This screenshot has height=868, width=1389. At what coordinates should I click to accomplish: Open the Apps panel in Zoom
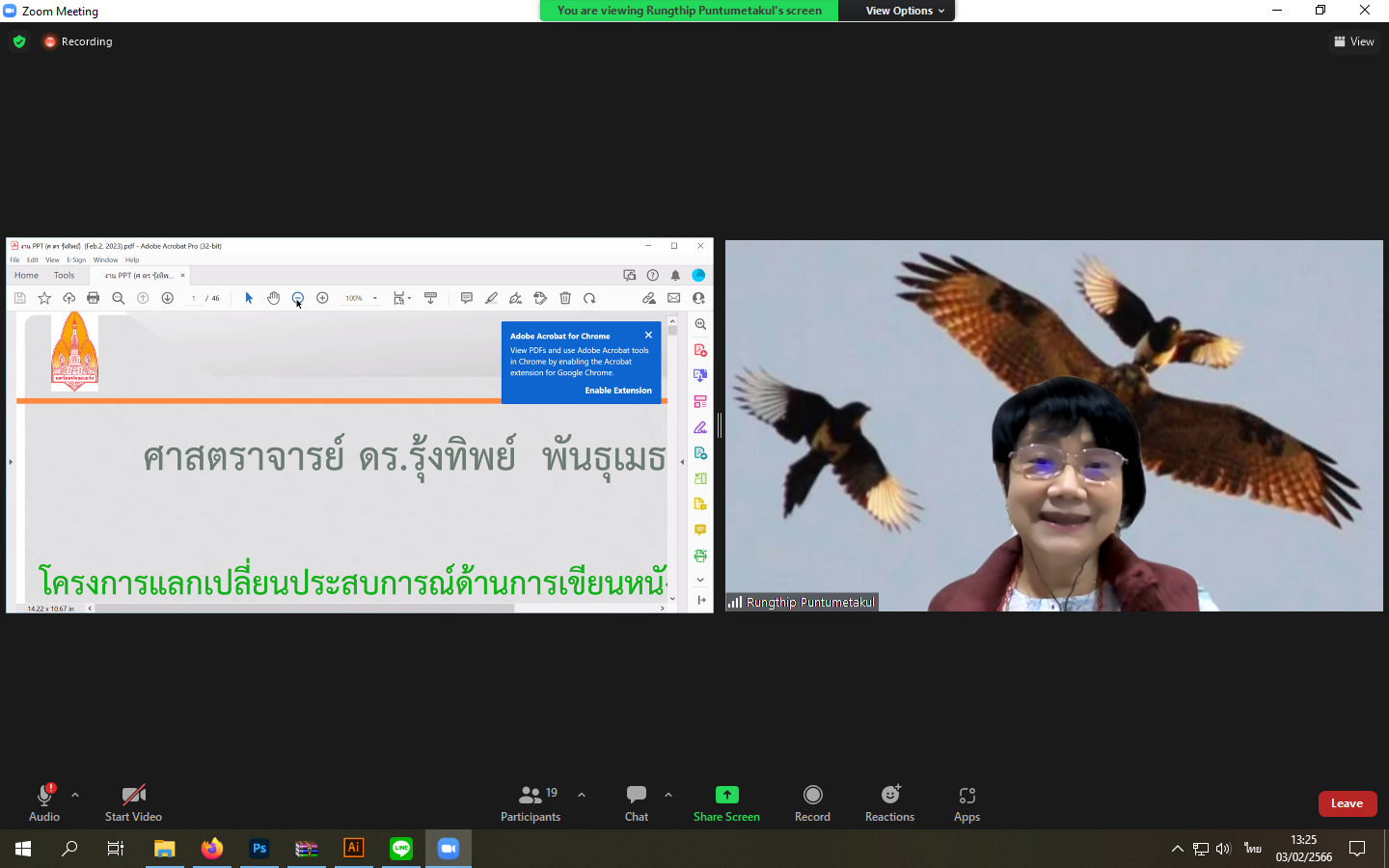967,802
